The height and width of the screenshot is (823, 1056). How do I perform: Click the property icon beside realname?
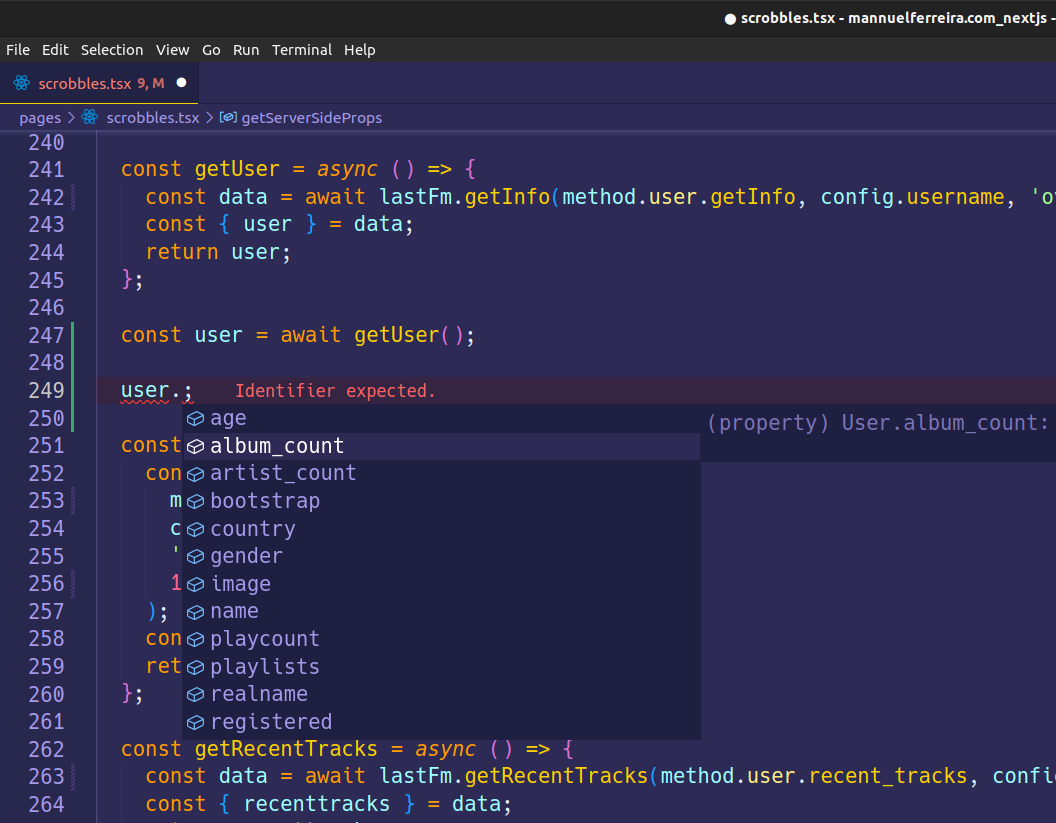[195, 695]
